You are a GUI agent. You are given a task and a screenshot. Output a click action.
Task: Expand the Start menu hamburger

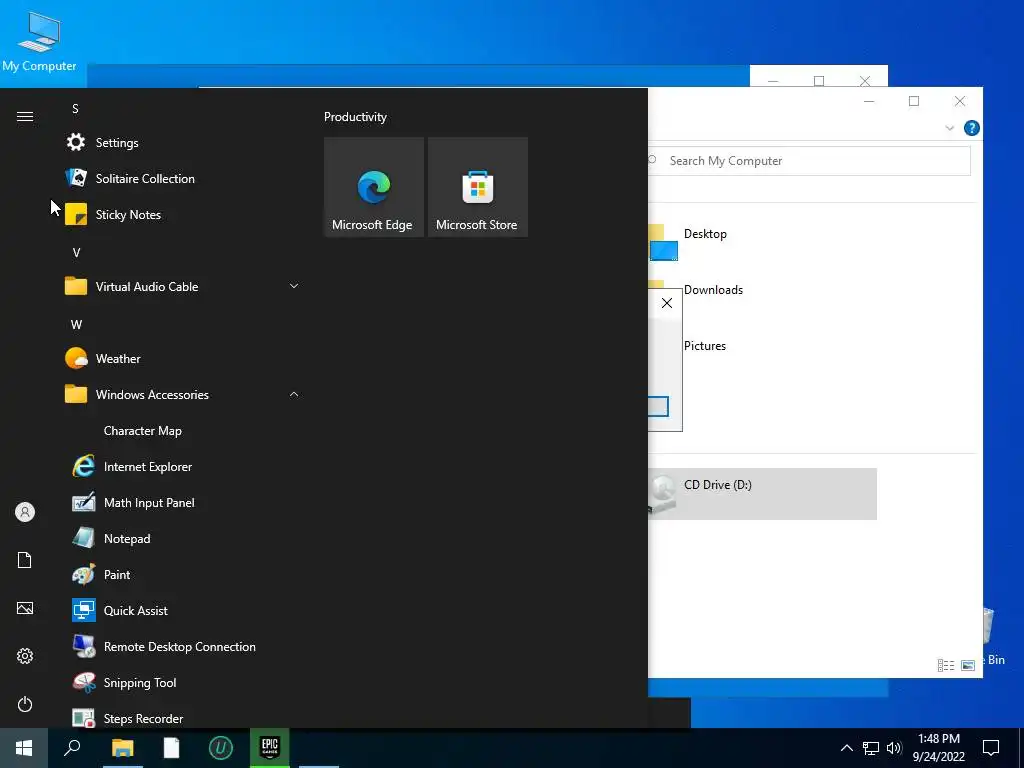tap(25, 116)
